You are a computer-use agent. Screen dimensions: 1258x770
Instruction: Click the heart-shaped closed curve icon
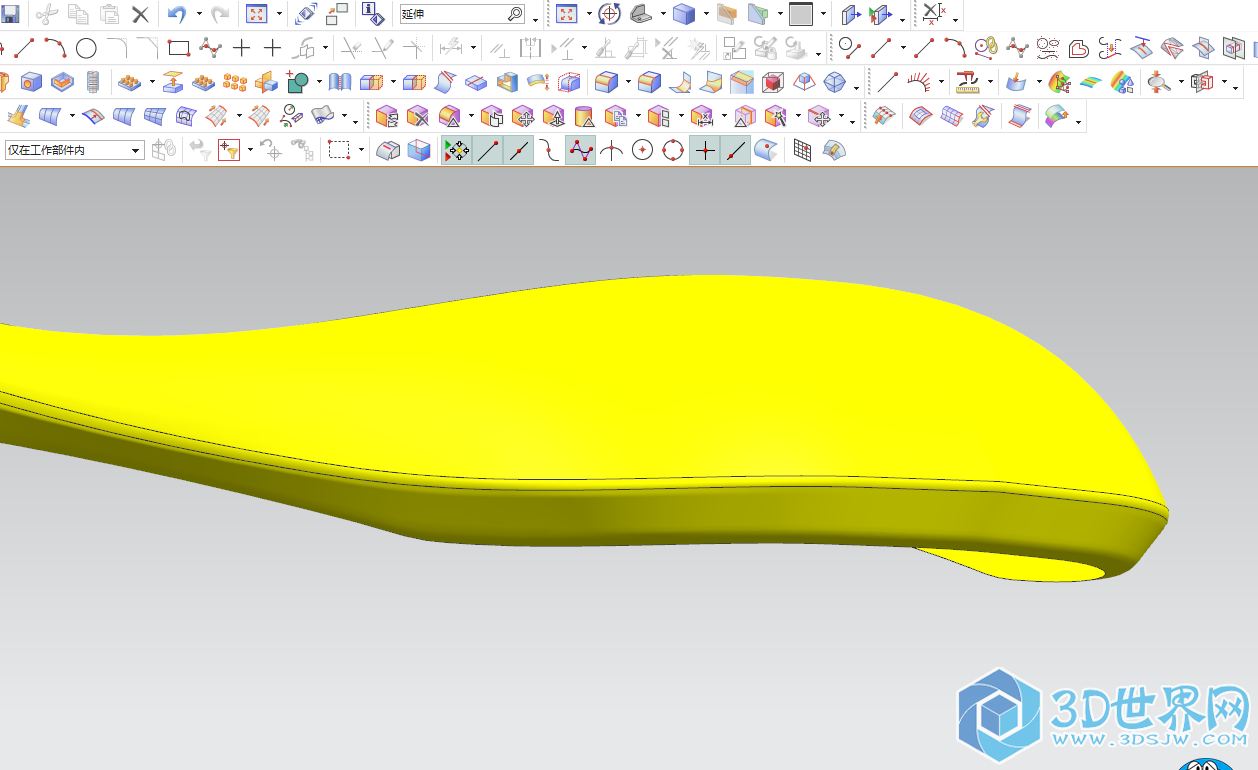[1079, 47]
